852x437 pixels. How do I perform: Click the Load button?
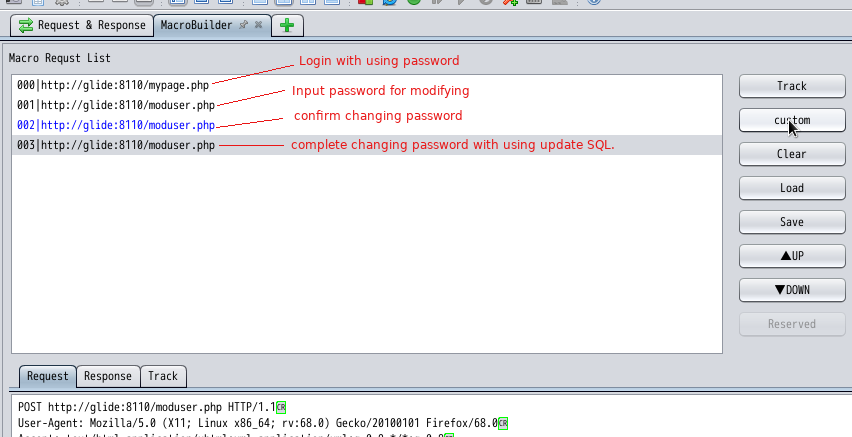792,188
